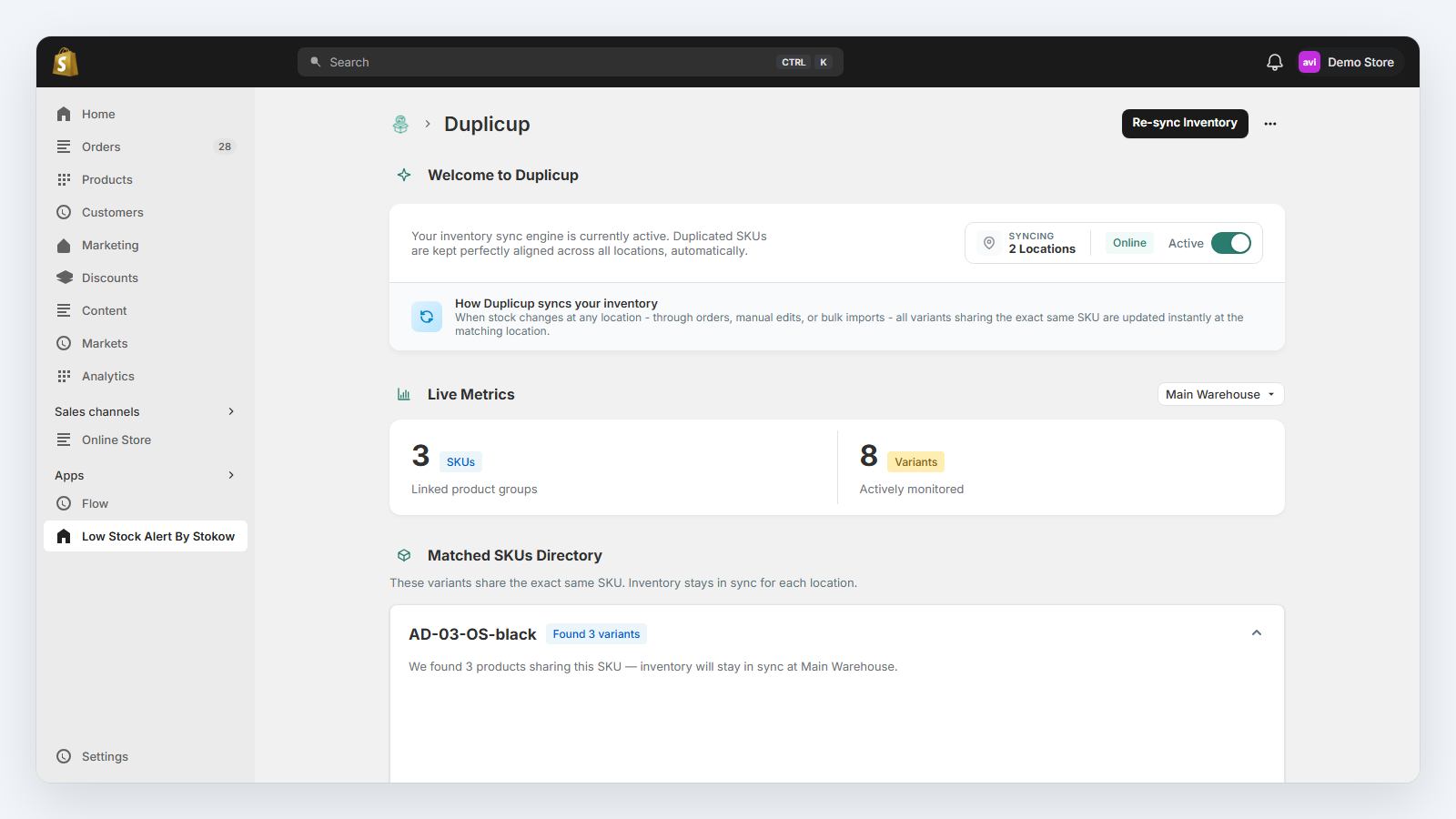Image resolution: width=1456 pixels, height=819 pixels.
Task: Open Markets menu item
Action: [146, 343]
